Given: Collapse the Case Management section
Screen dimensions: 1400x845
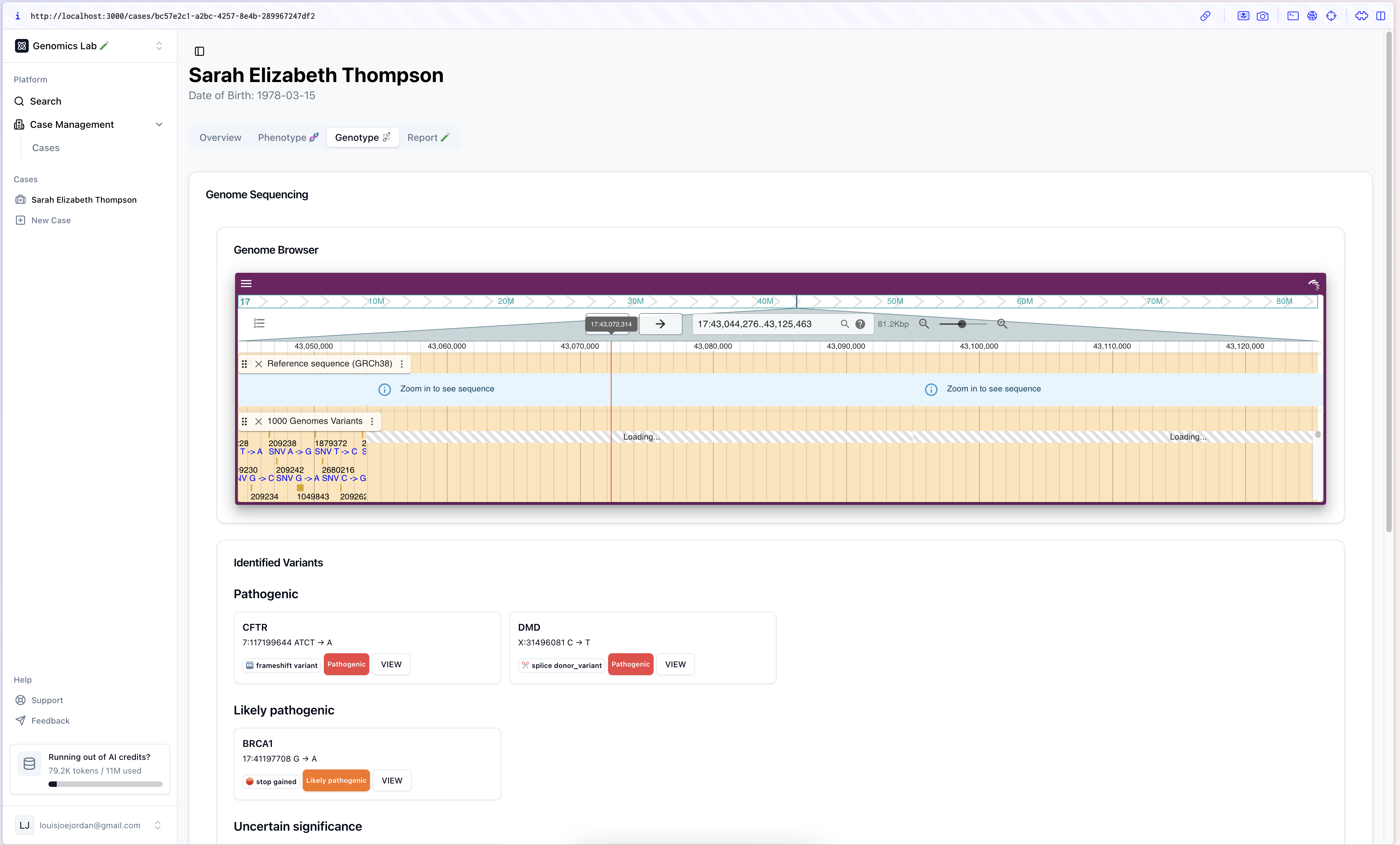Looking at the screenshot, I should point(159,124).
